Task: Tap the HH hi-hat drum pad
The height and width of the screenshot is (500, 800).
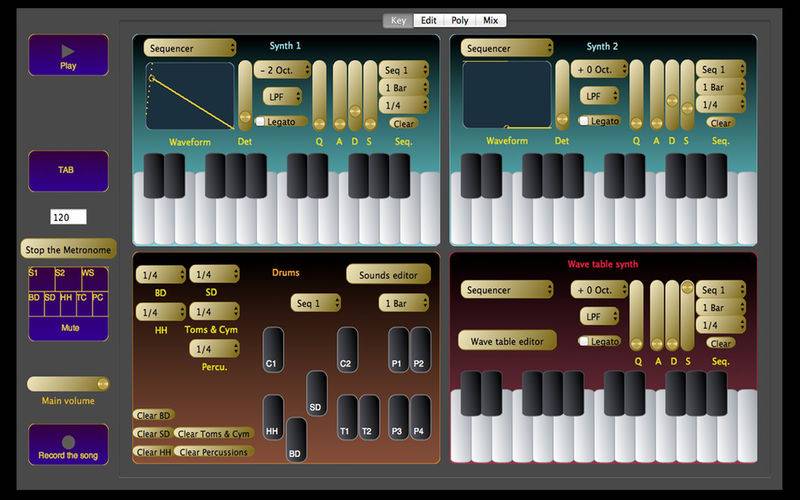Action: [x=273, y=418]
